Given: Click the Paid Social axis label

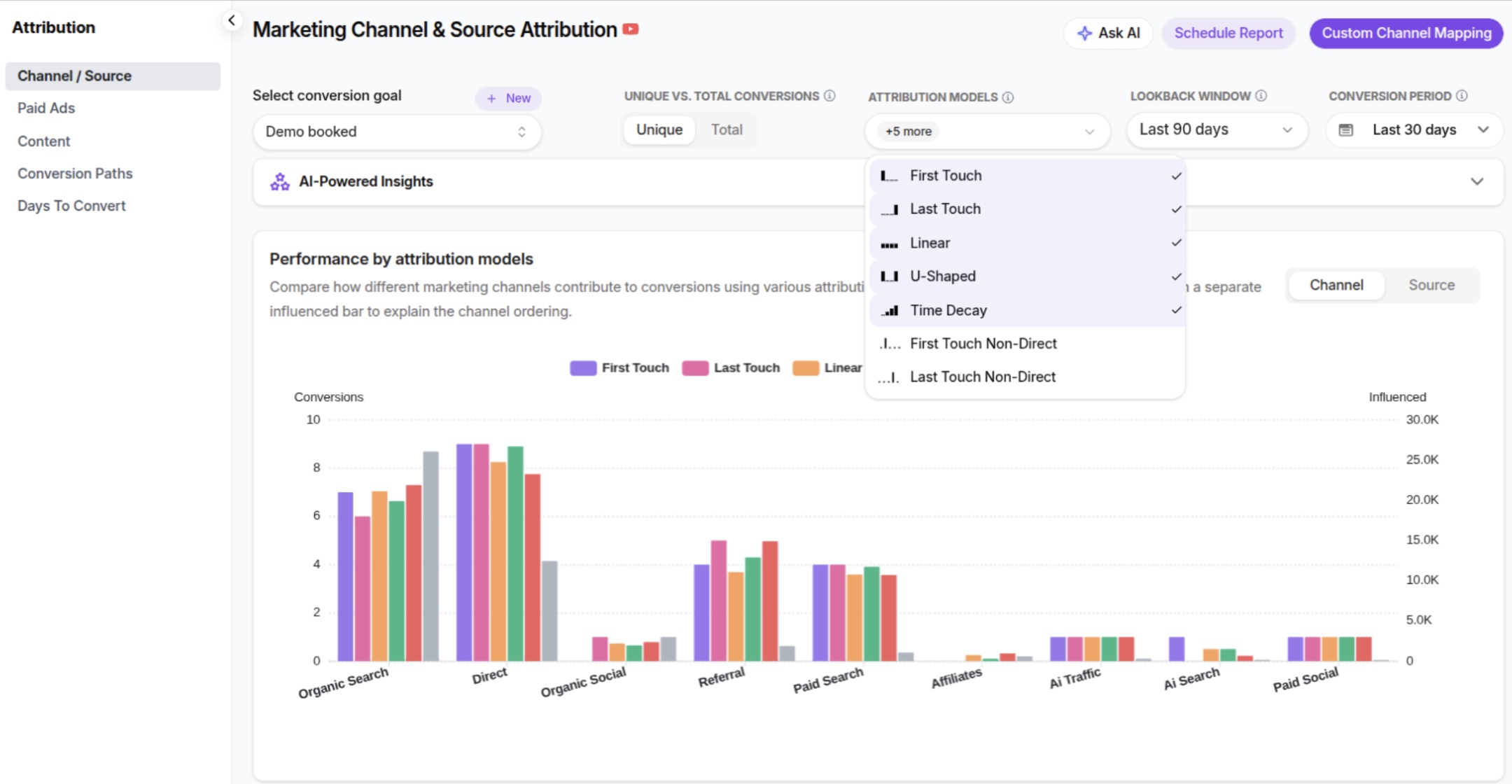Looking at the screenshot, I should pos(1305,680).
